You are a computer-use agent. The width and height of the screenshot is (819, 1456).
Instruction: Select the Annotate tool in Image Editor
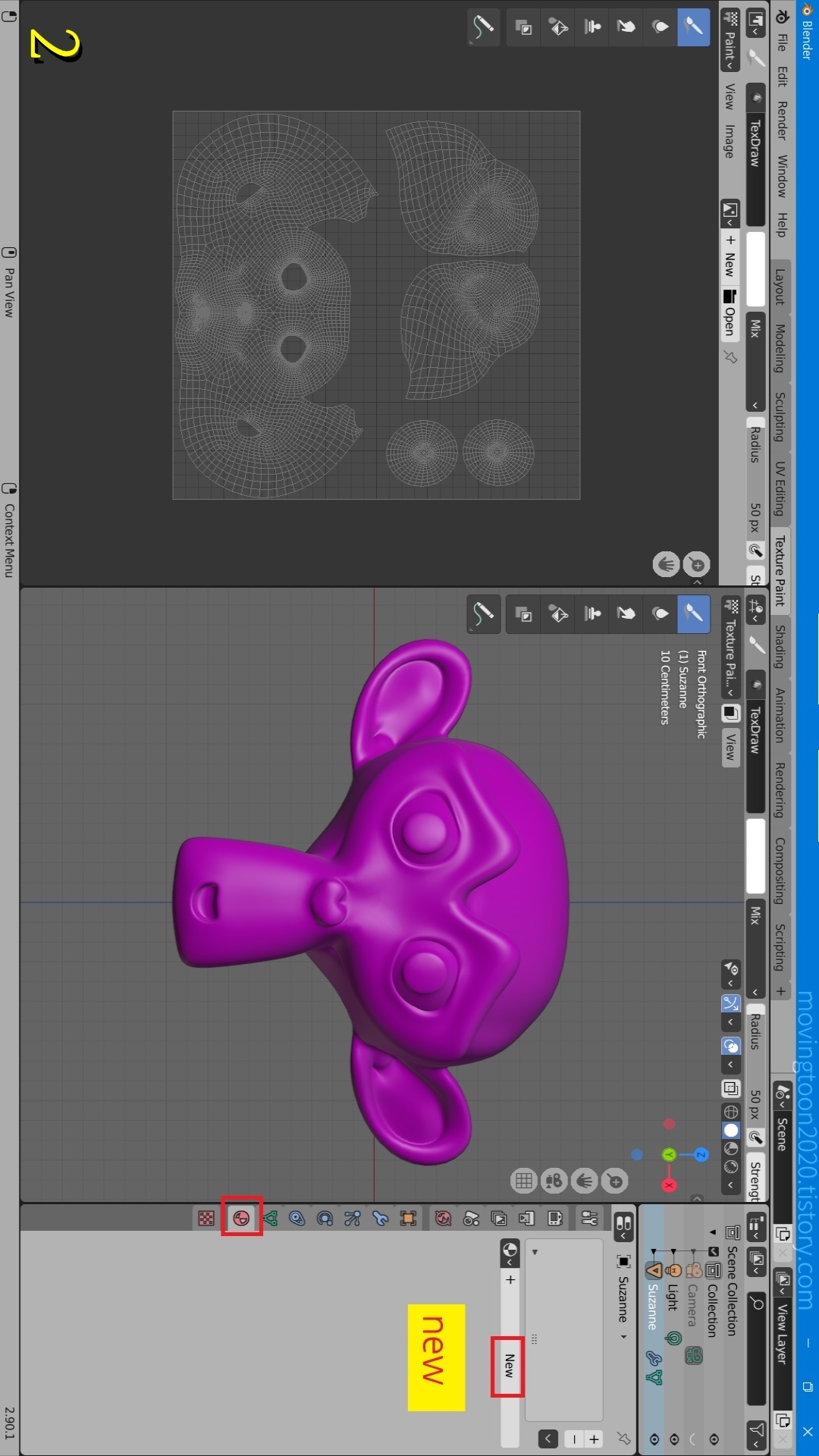(x=483, y=27)
